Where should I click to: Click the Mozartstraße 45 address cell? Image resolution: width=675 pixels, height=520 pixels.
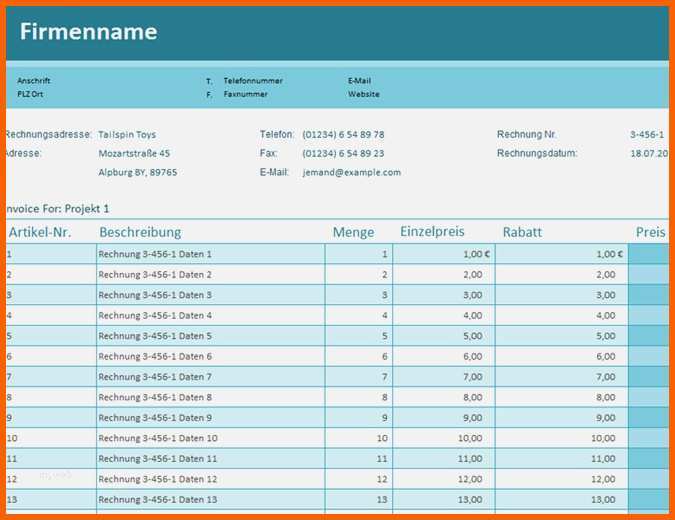[x=134, y=154]
